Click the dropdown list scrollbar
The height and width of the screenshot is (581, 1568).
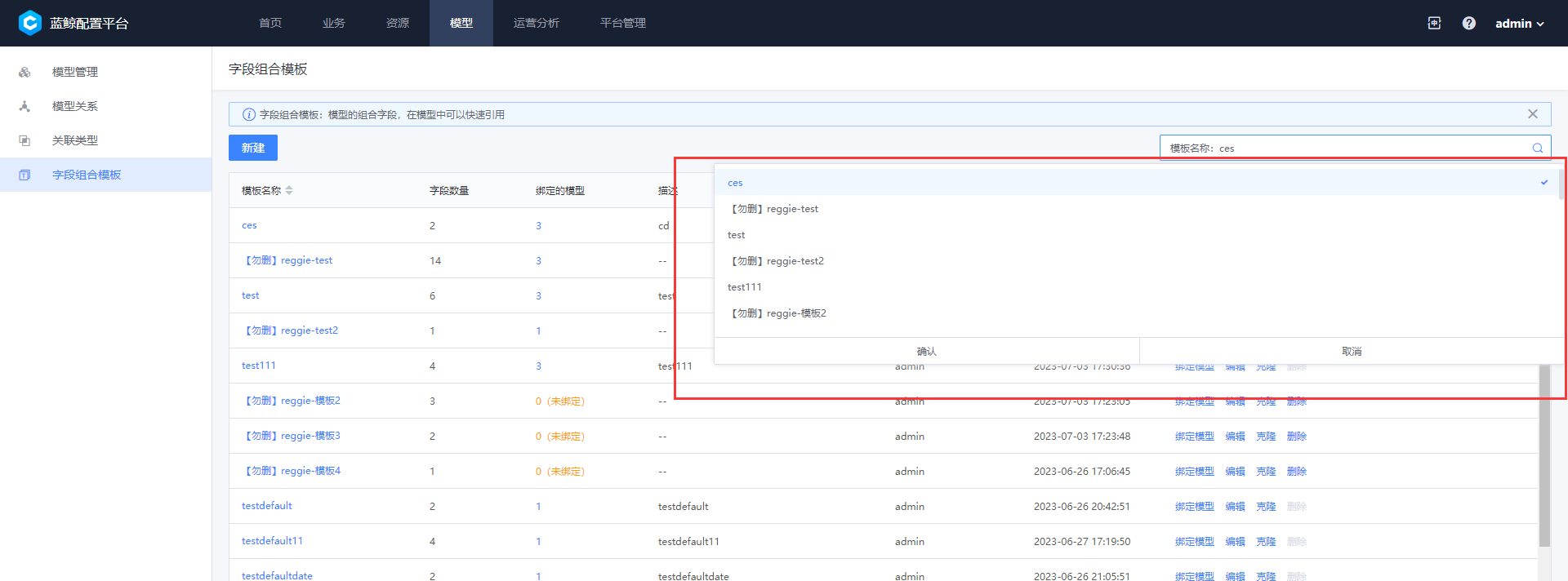tap(1561, 184)
